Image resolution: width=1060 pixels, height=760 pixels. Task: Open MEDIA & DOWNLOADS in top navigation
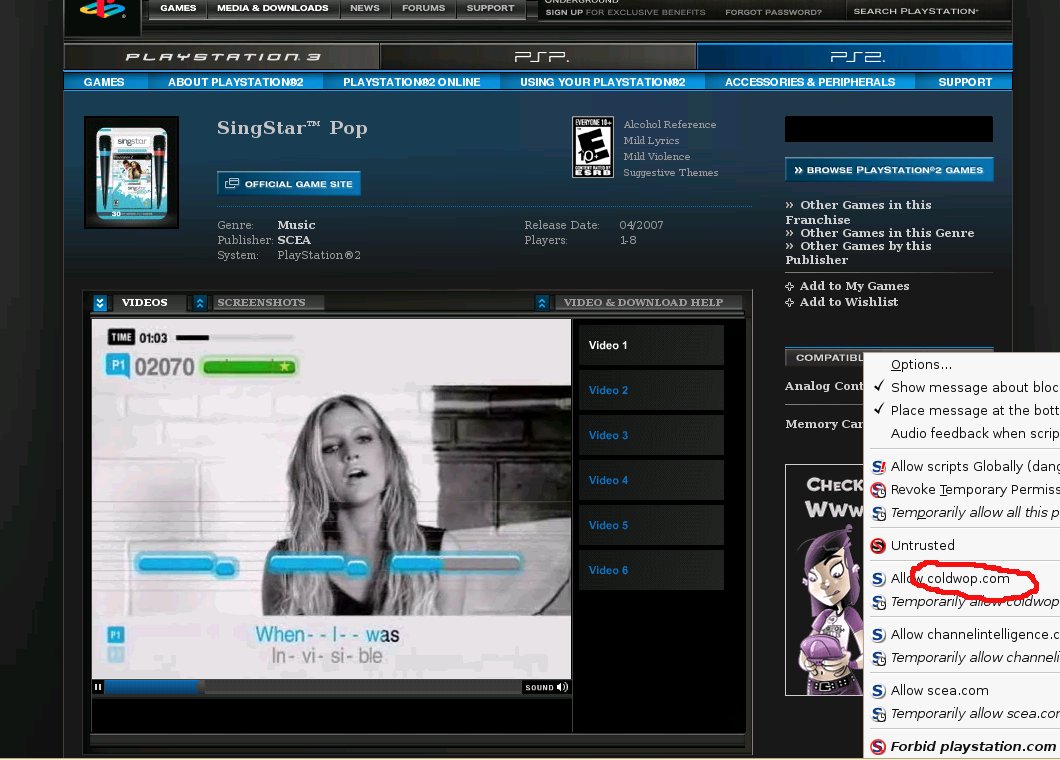coord(272,8)
